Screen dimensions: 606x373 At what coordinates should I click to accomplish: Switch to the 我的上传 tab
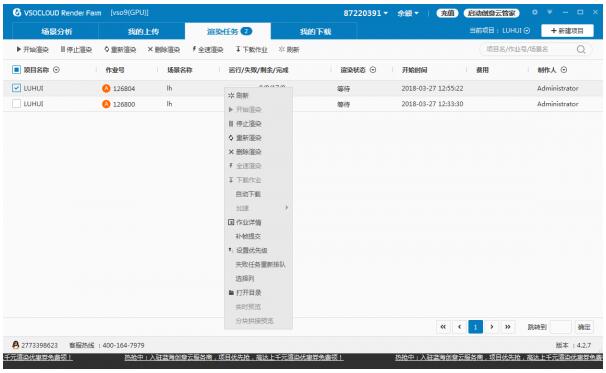tap(143, 31)
